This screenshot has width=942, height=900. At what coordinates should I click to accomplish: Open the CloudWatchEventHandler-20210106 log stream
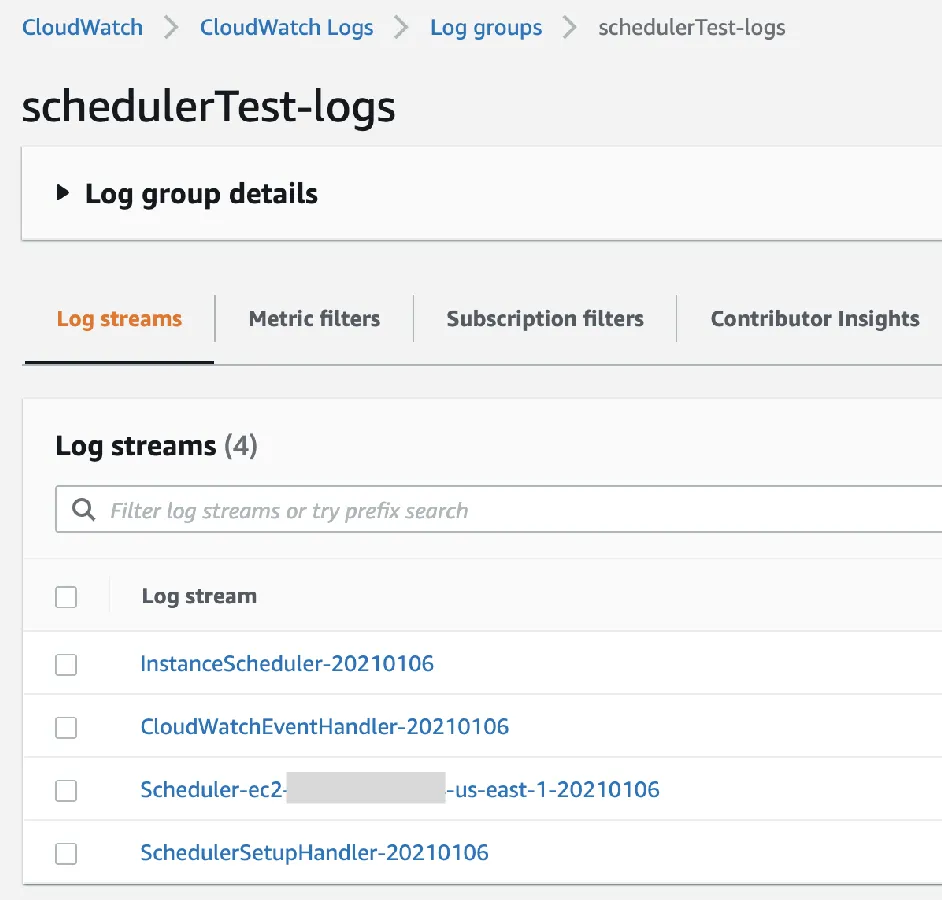[324, 726]
